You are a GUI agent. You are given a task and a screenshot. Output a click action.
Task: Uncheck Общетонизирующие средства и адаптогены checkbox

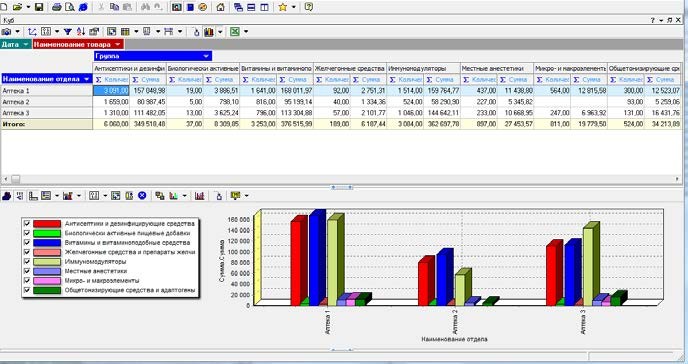click(27, 290)
